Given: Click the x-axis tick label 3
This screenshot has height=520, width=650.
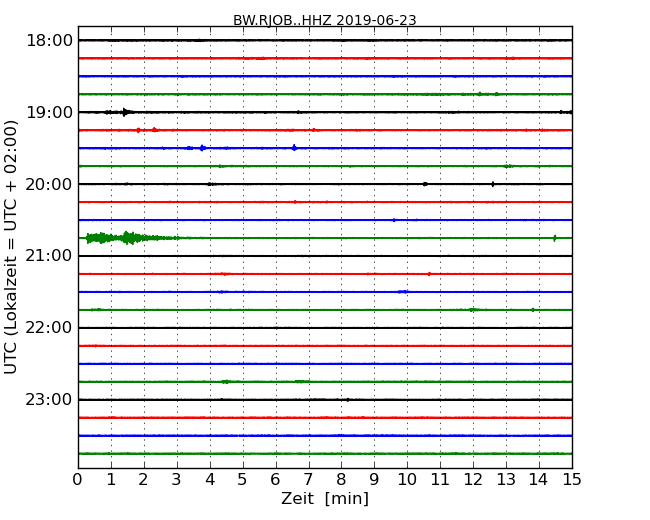Looking at the screenshot, I should point(177,479).
